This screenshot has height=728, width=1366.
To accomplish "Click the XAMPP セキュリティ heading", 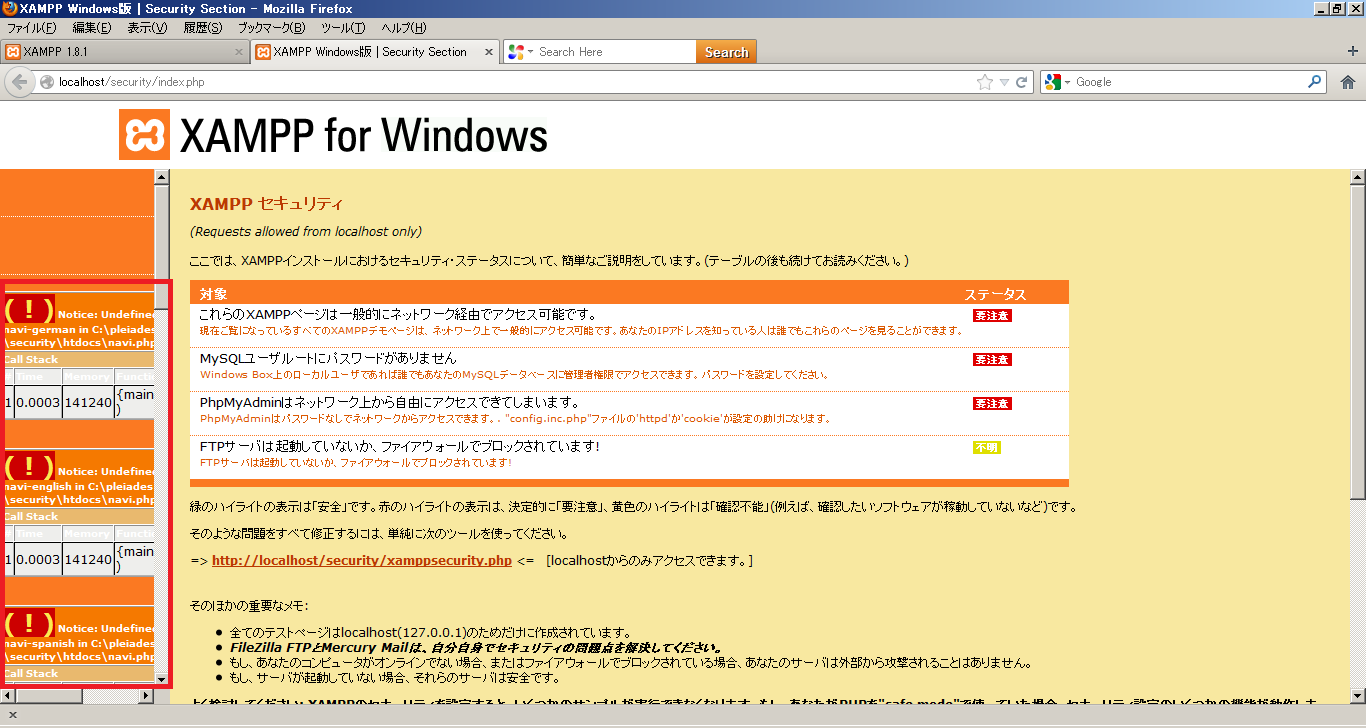I will [x=266, y=204].
